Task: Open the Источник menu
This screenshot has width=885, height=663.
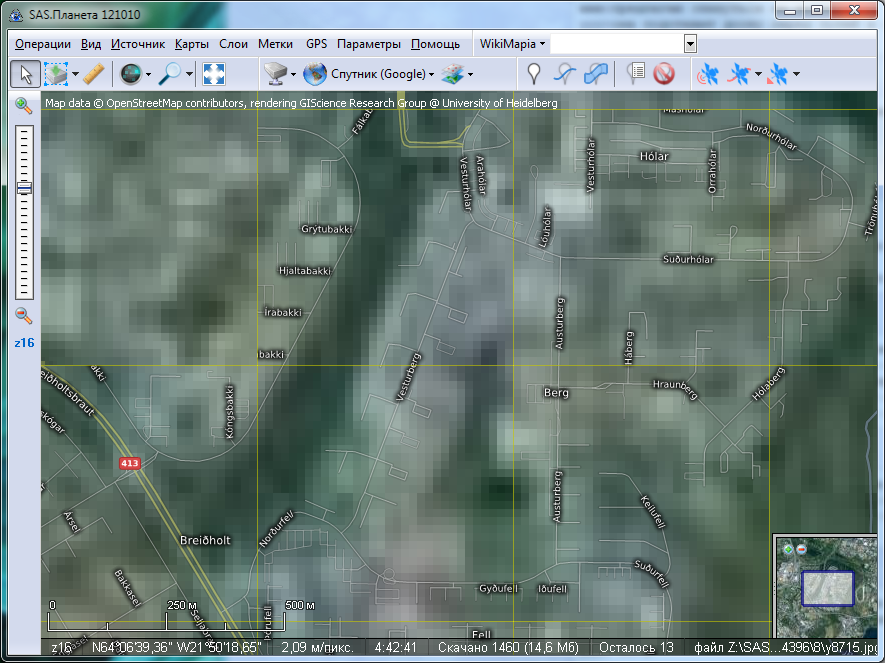Action: tap(138, 44)
